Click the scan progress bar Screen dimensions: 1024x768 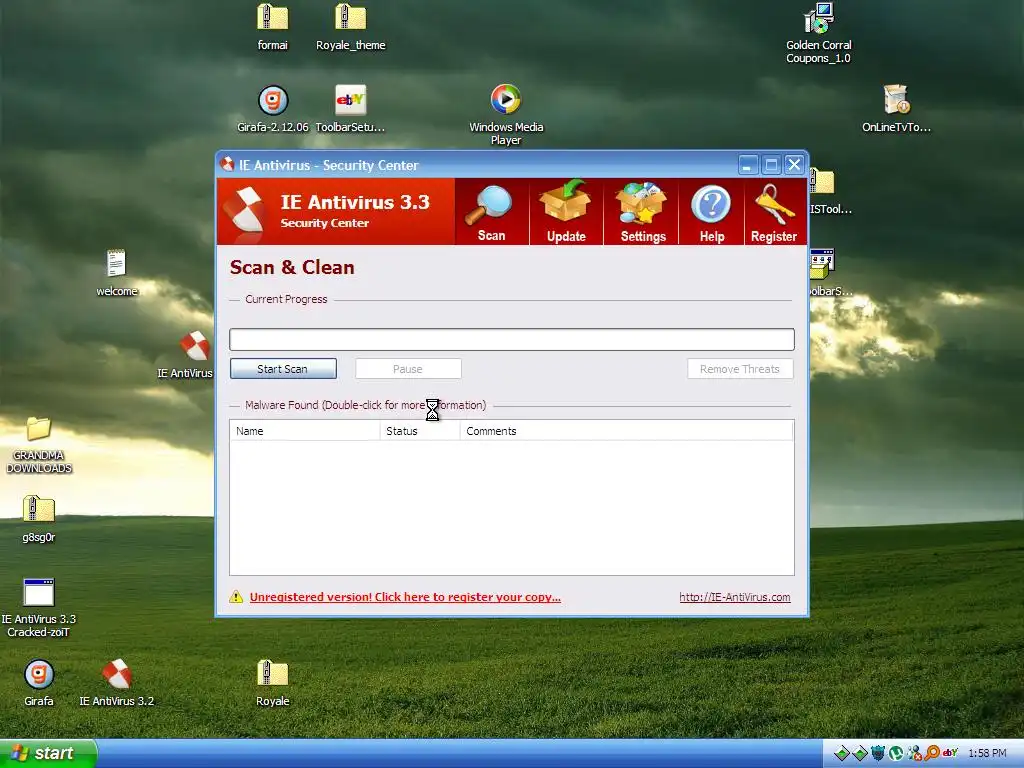click(x=512, y=340)
